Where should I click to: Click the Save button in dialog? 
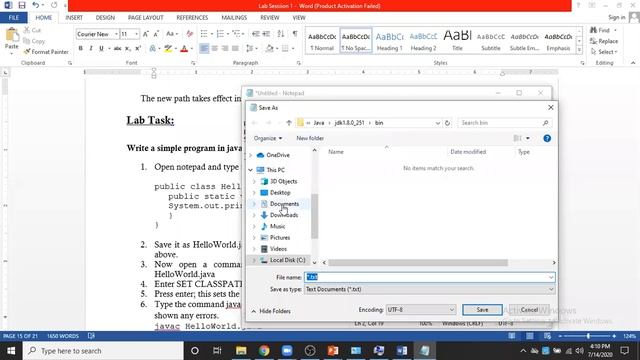pos(482,310)
